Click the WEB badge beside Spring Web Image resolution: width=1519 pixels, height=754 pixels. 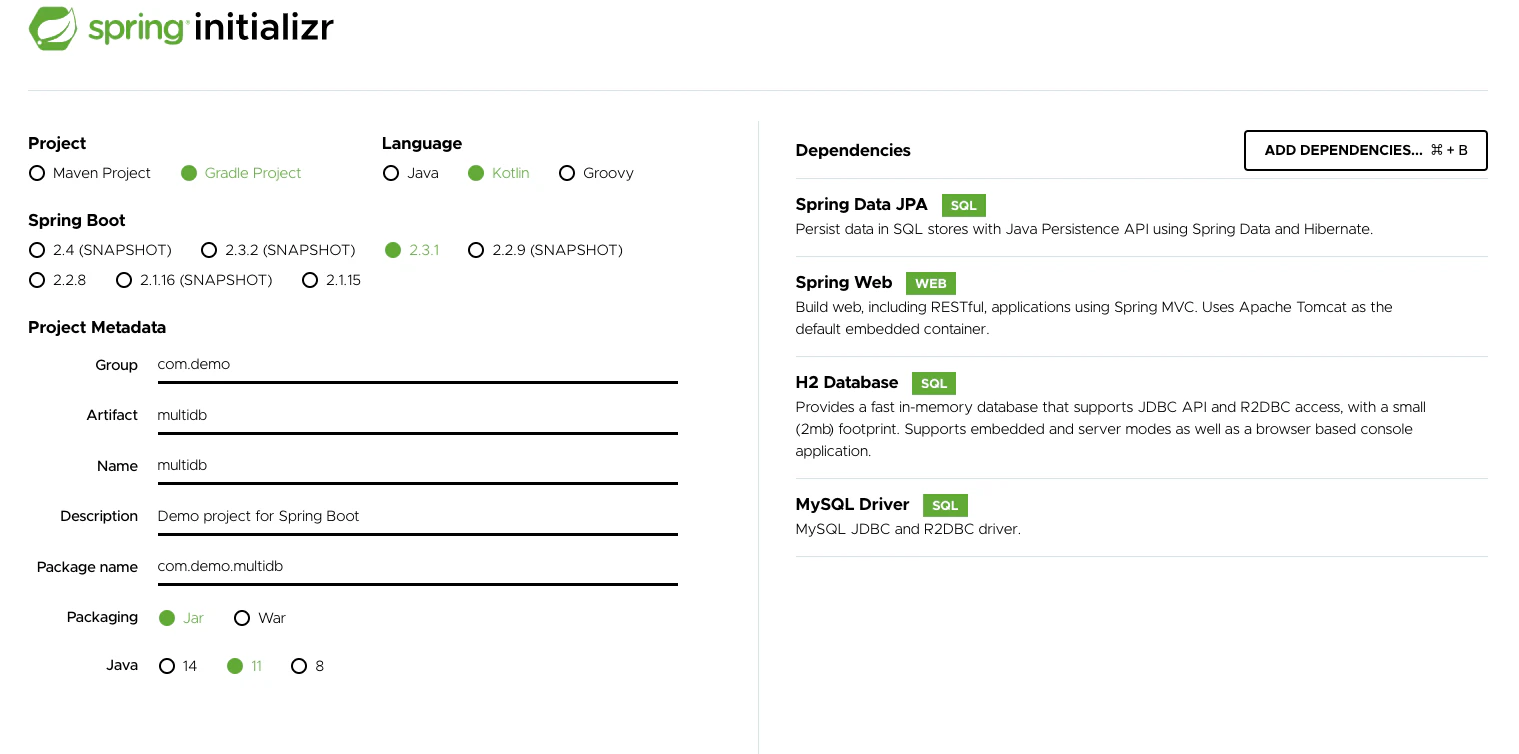(x=930, y=283)
